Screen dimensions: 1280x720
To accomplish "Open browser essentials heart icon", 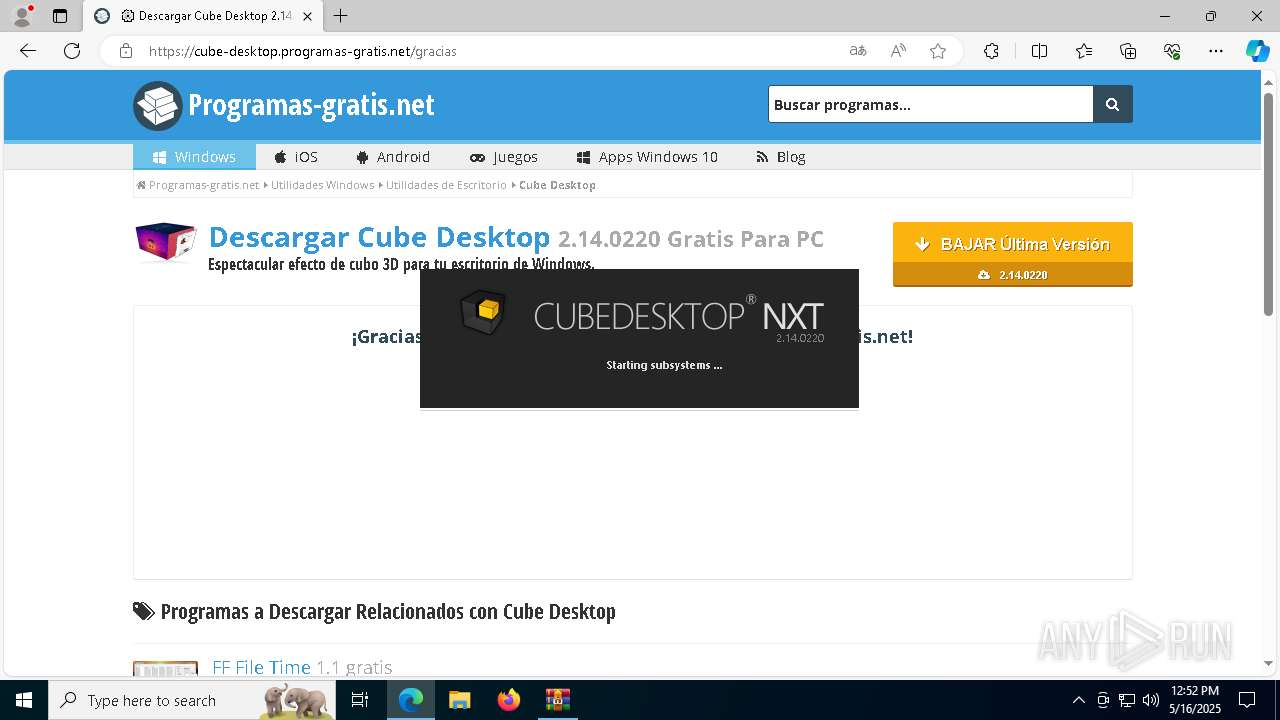I will click(1172, 51).
